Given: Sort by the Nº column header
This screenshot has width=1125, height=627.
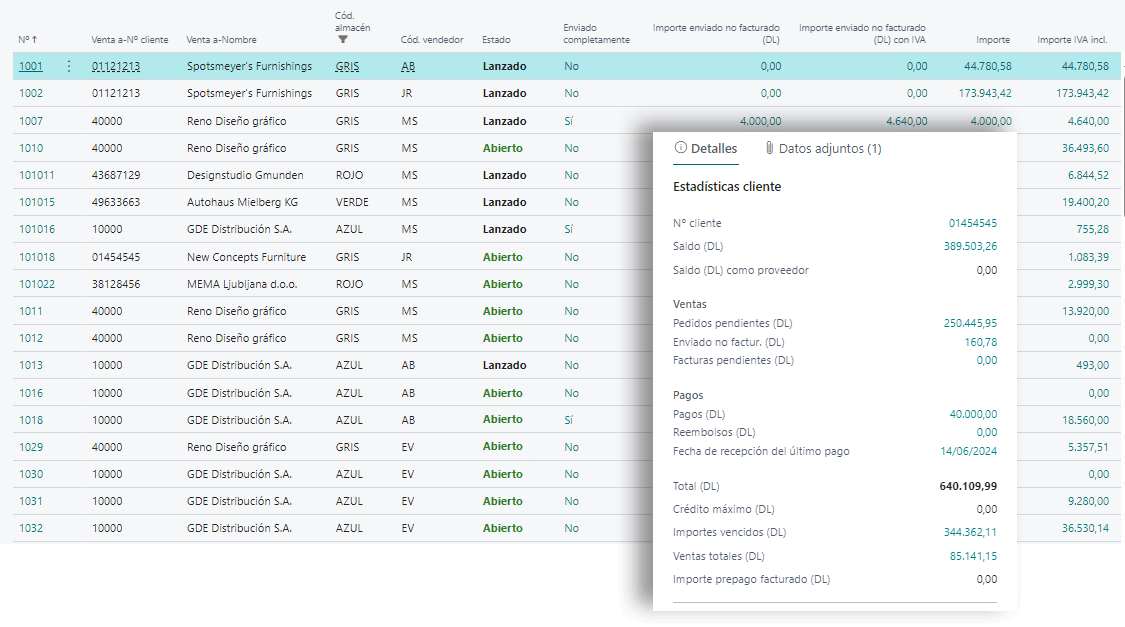Looking at the screenshot, I should [x=28, y=40].
